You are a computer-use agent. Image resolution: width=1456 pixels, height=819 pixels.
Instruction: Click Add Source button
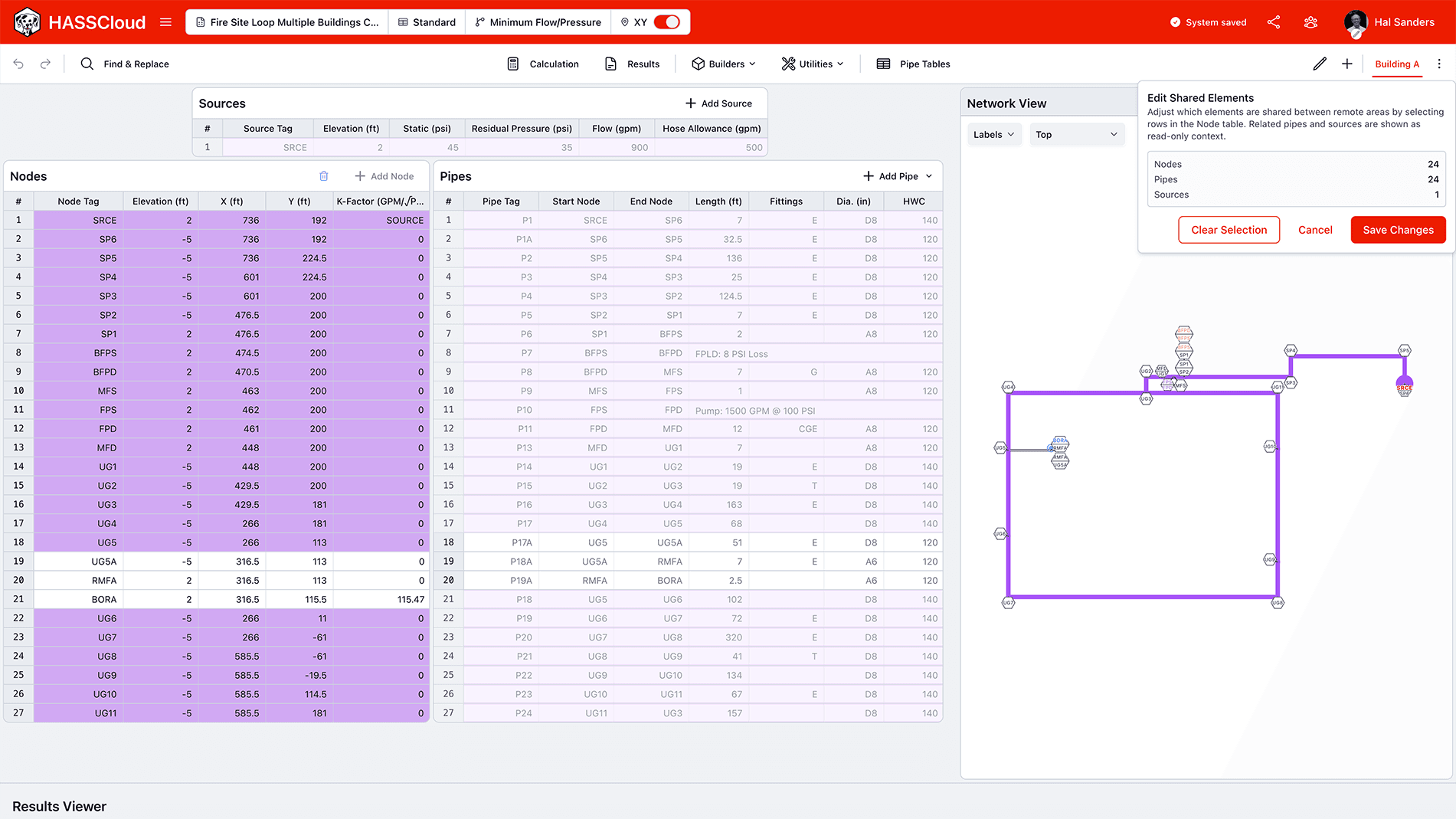pyautogui.click(x=718, y=103)
